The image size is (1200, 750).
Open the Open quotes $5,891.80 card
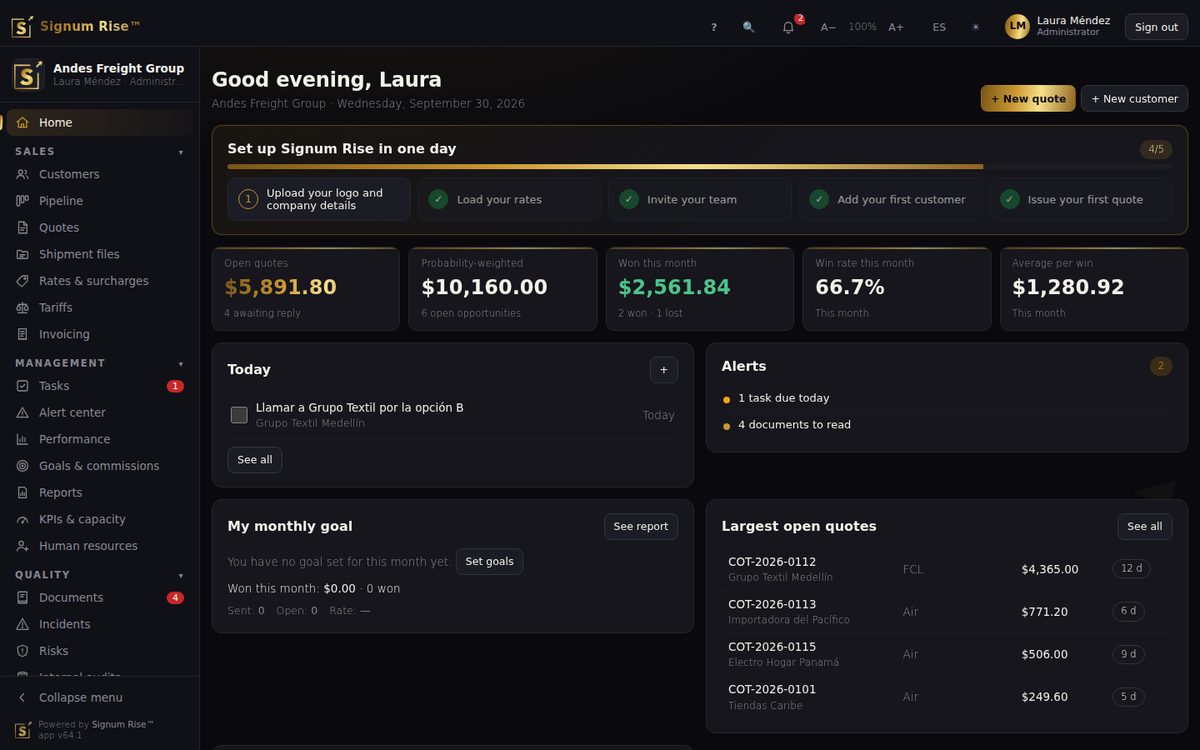(306, 289)
